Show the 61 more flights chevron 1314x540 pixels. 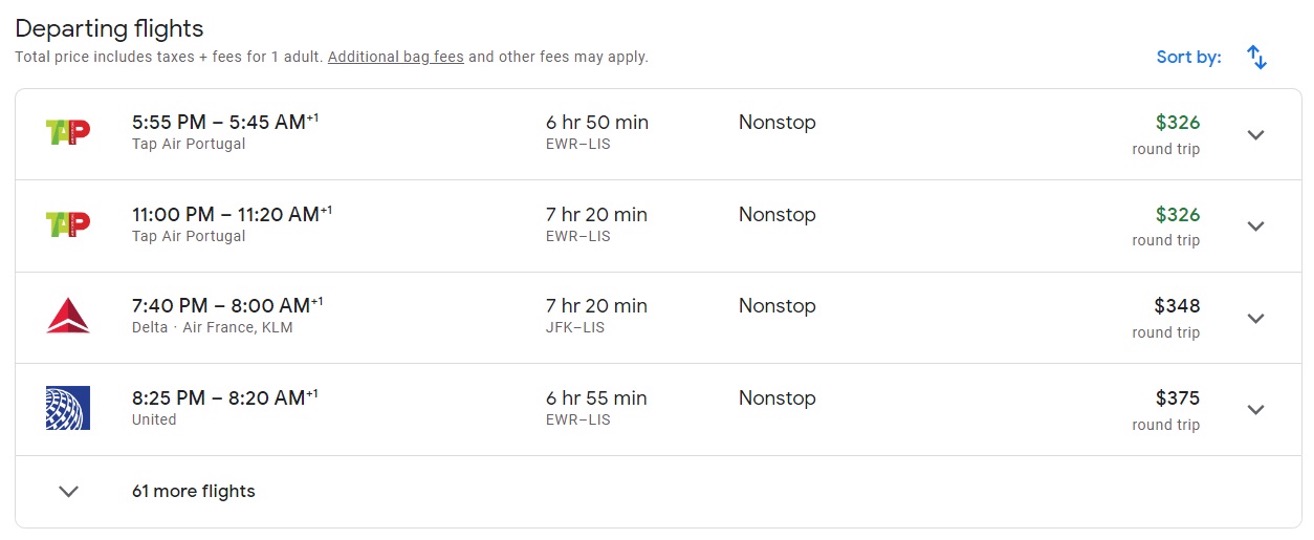(68, 491)
